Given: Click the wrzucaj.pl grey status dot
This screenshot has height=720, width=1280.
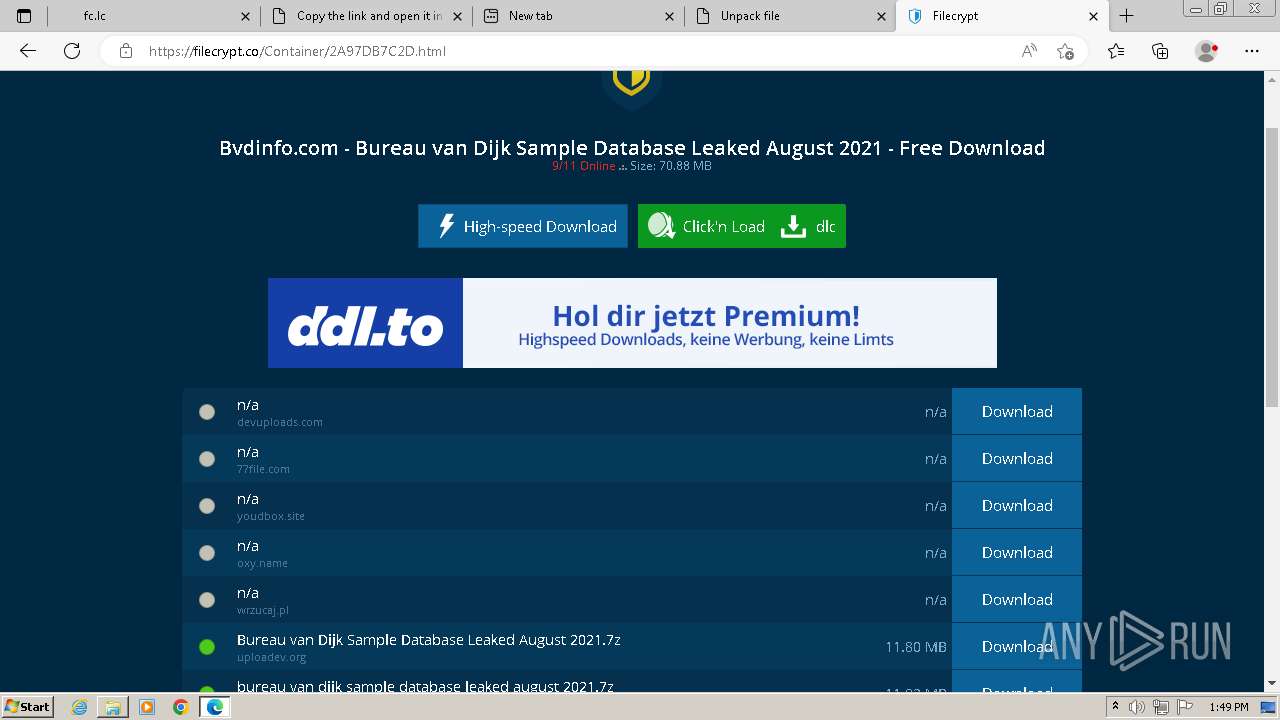Looking at the screenshot, I should (207, 600).
